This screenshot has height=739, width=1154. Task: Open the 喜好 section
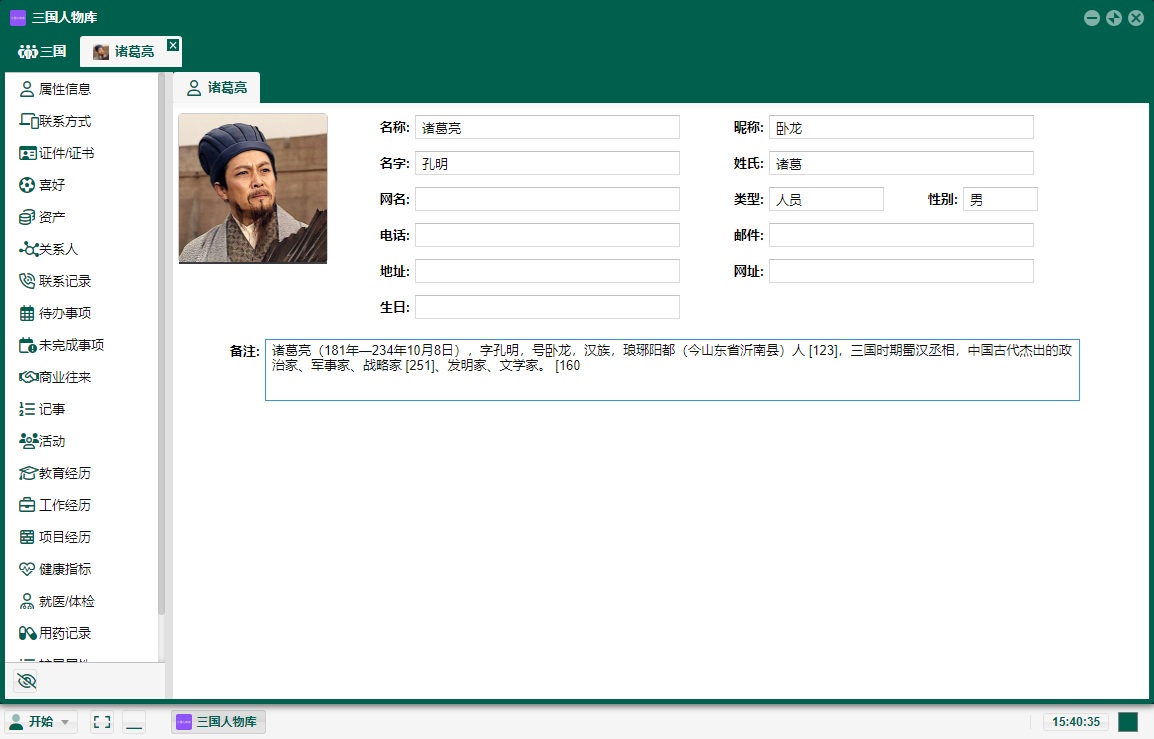pos(50,185)
